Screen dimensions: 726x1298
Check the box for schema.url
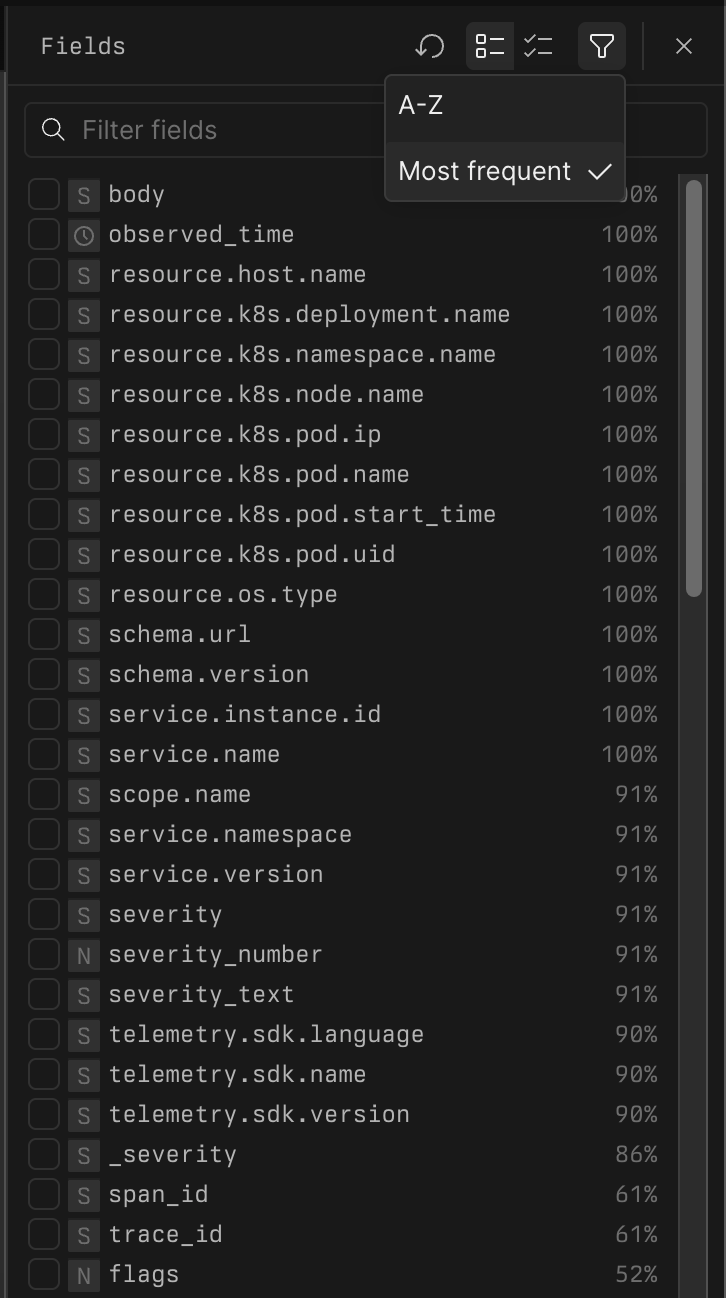coord(43,634)
